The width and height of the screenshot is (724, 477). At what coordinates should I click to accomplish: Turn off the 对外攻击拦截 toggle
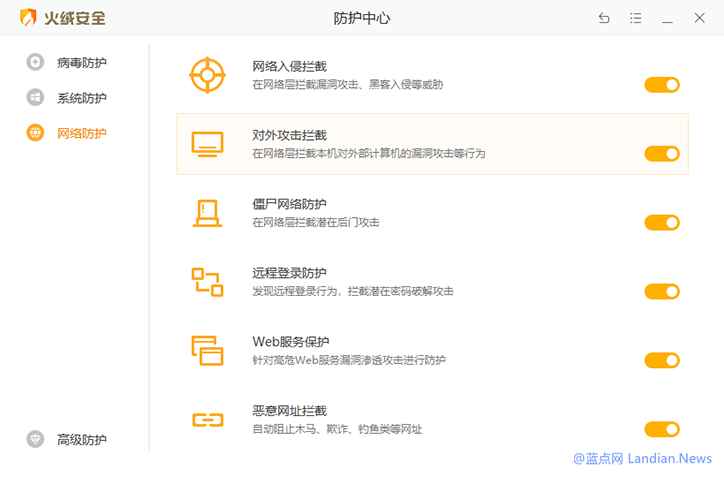click(661, 154)
